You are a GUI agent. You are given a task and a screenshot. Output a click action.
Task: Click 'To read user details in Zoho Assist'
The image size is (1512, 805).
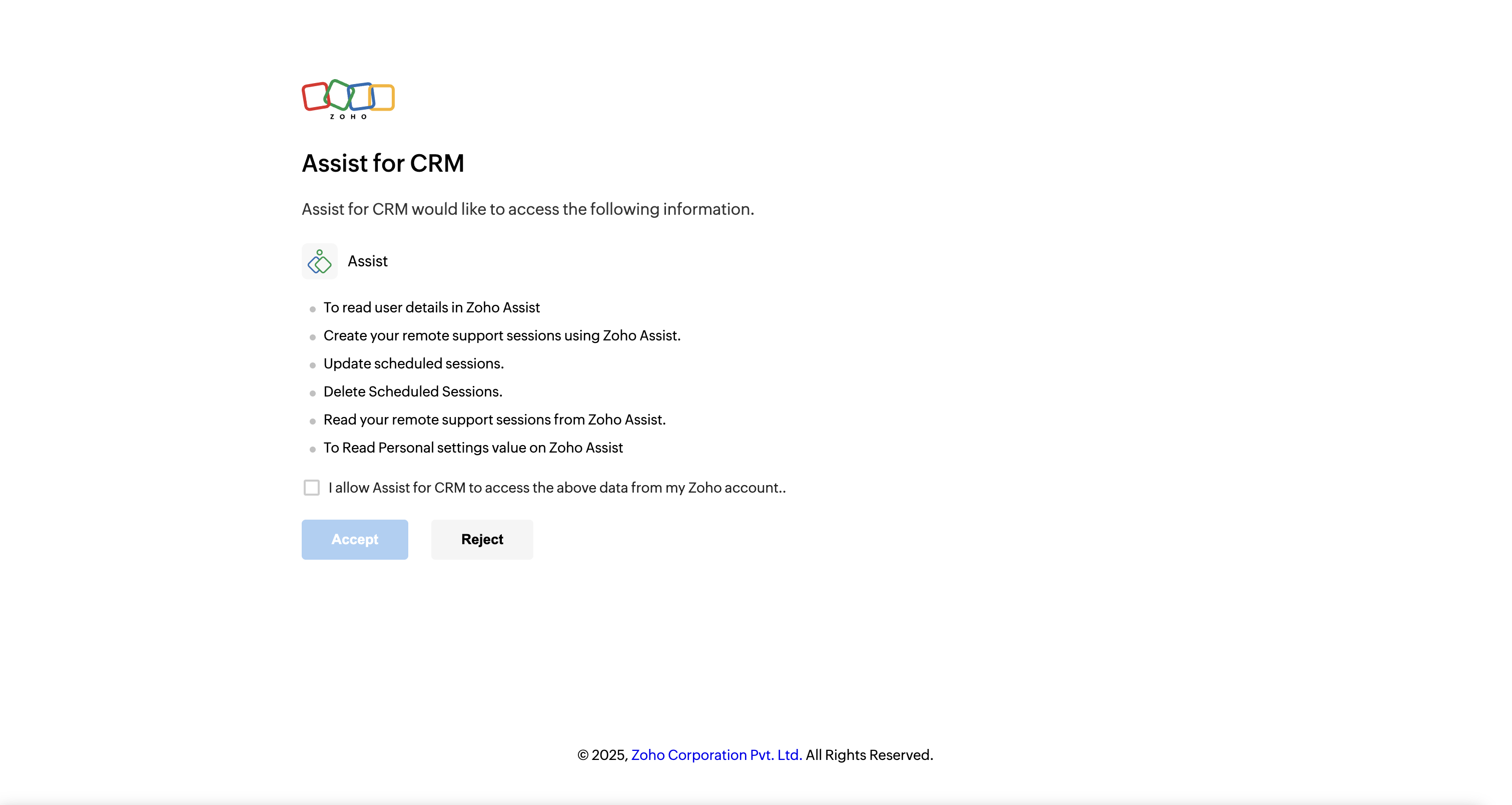pyautogui.click(x=431, y=308)
